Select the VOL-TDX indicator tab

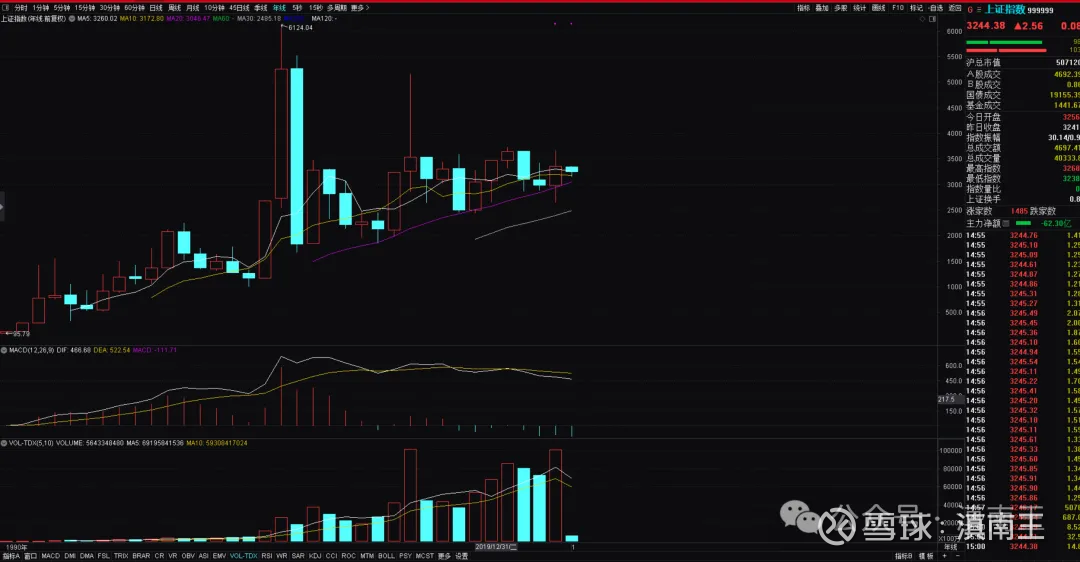[x=244, y=556]
